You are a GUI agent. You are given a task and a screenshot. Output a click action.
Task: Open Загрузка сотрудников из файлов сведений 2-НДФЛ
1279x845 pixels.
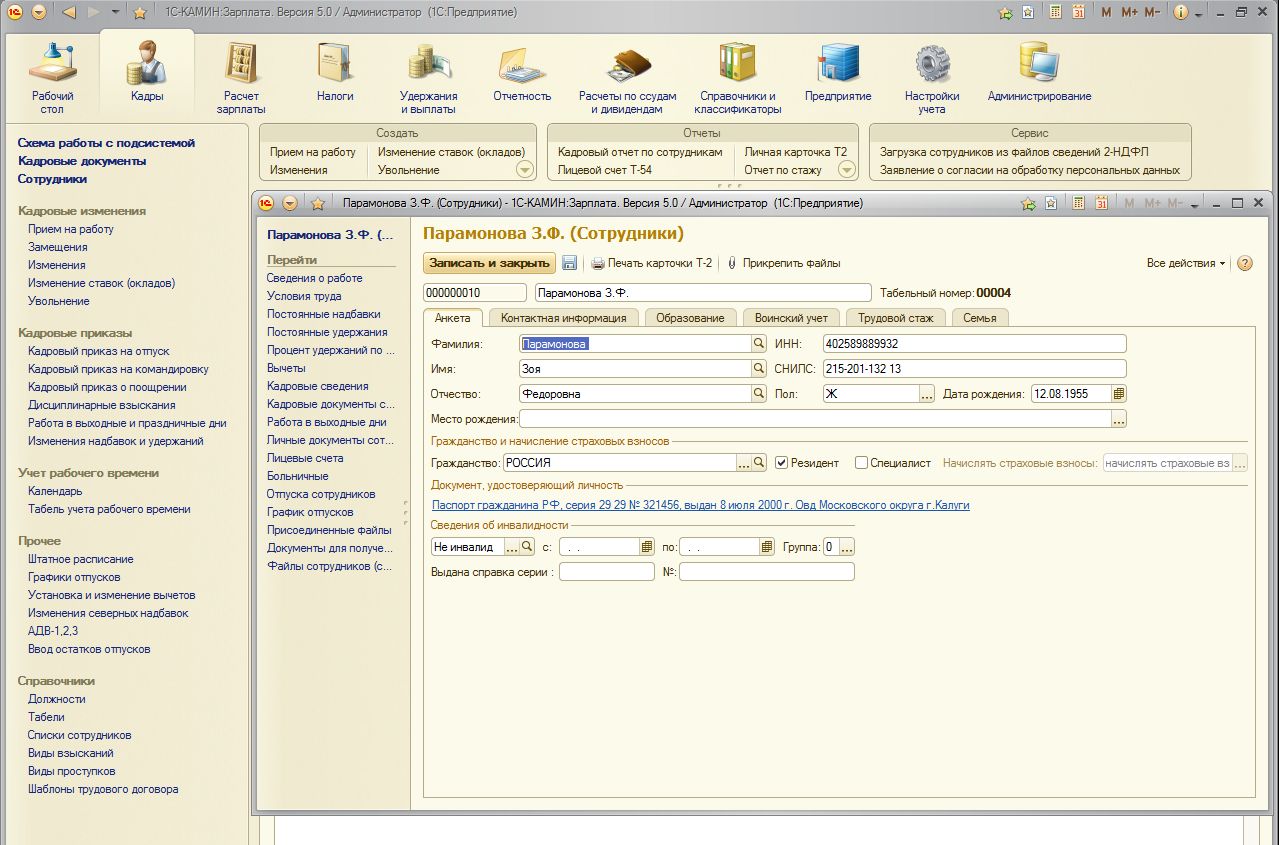1014,152
